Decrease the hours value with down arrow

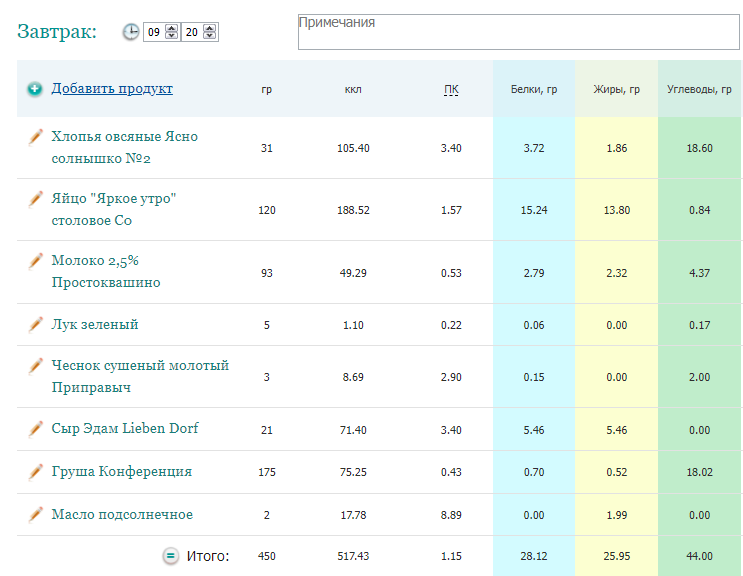(172, 36)
